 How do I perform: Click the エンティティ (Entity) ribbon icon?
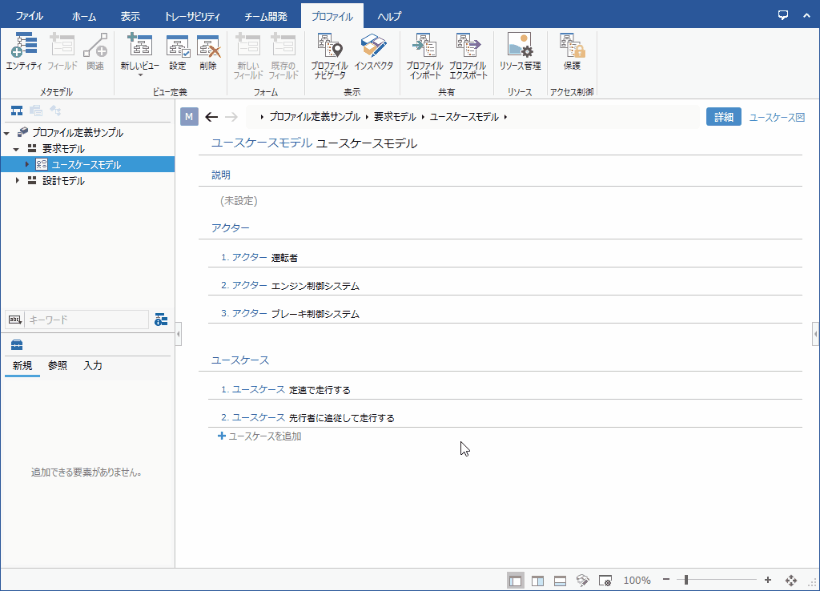click(x=23, y=52)
